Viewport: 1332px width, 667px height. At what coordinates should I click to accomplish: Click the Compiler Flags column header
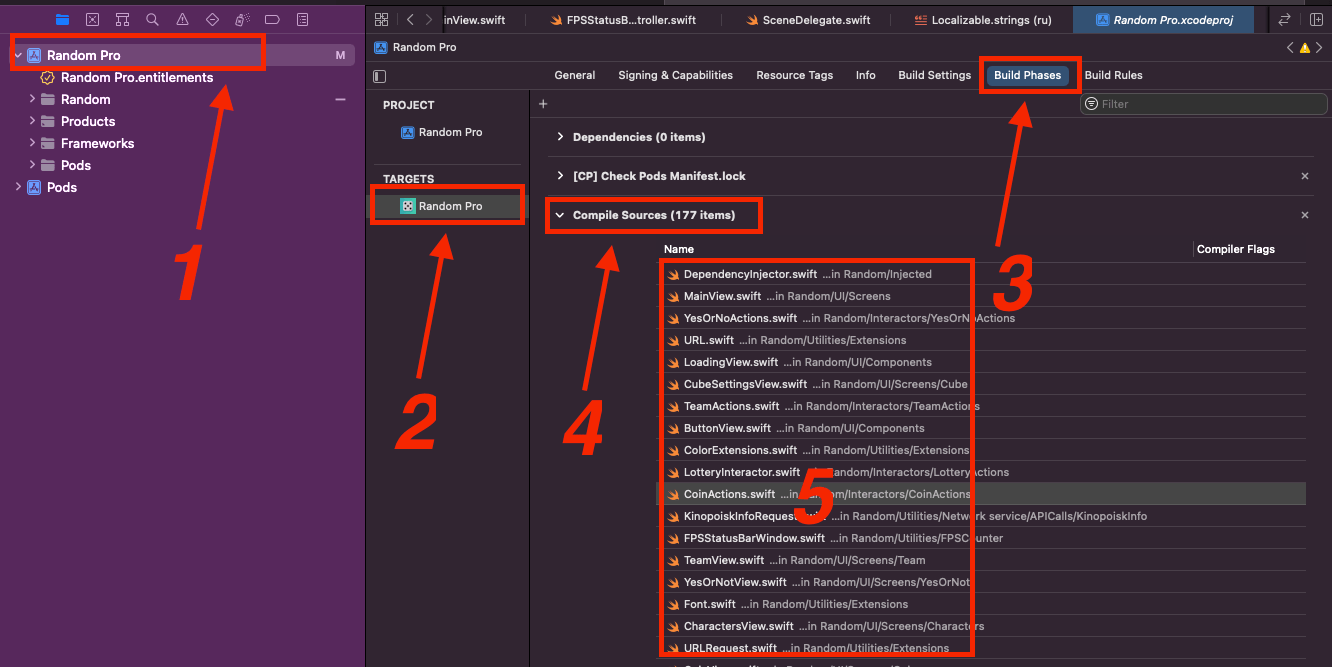1236,249
